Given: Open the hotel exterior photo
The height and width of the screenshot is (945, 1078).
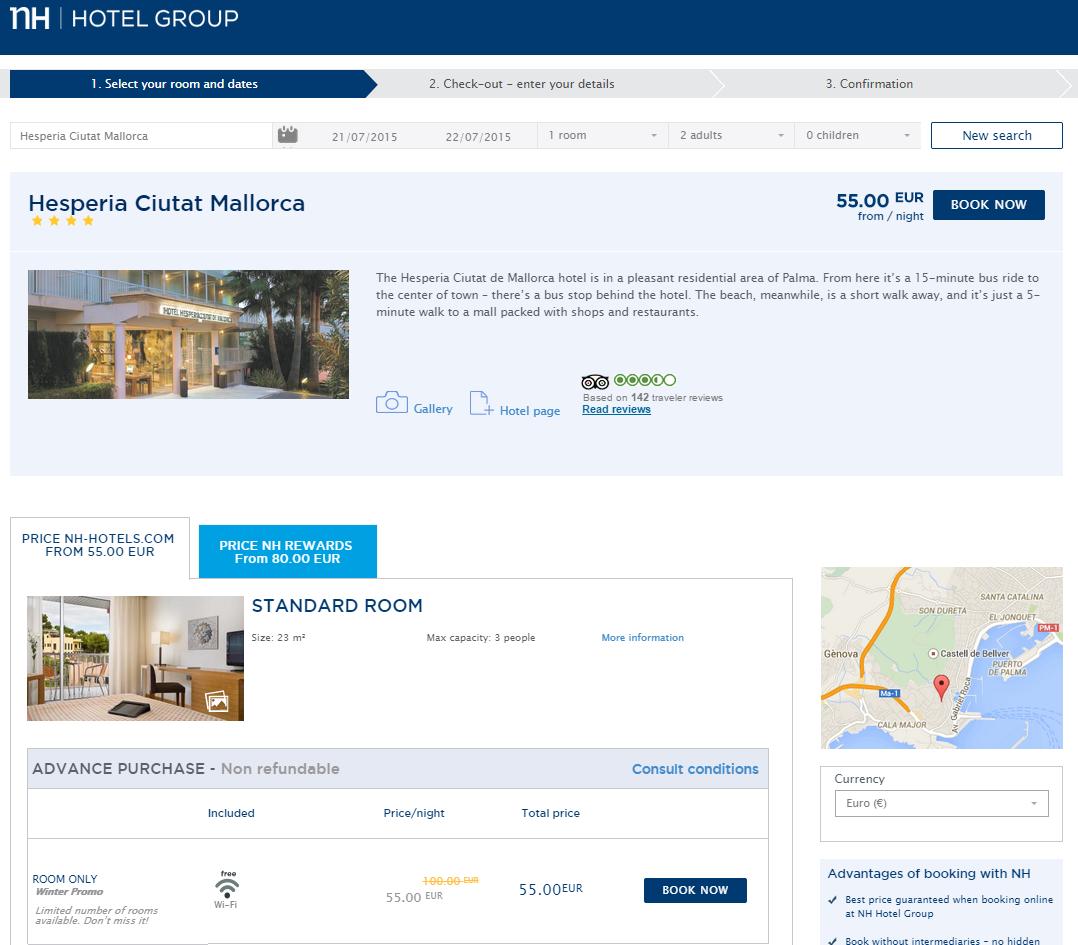Looking at the screenshot, I should click(188, 334).
